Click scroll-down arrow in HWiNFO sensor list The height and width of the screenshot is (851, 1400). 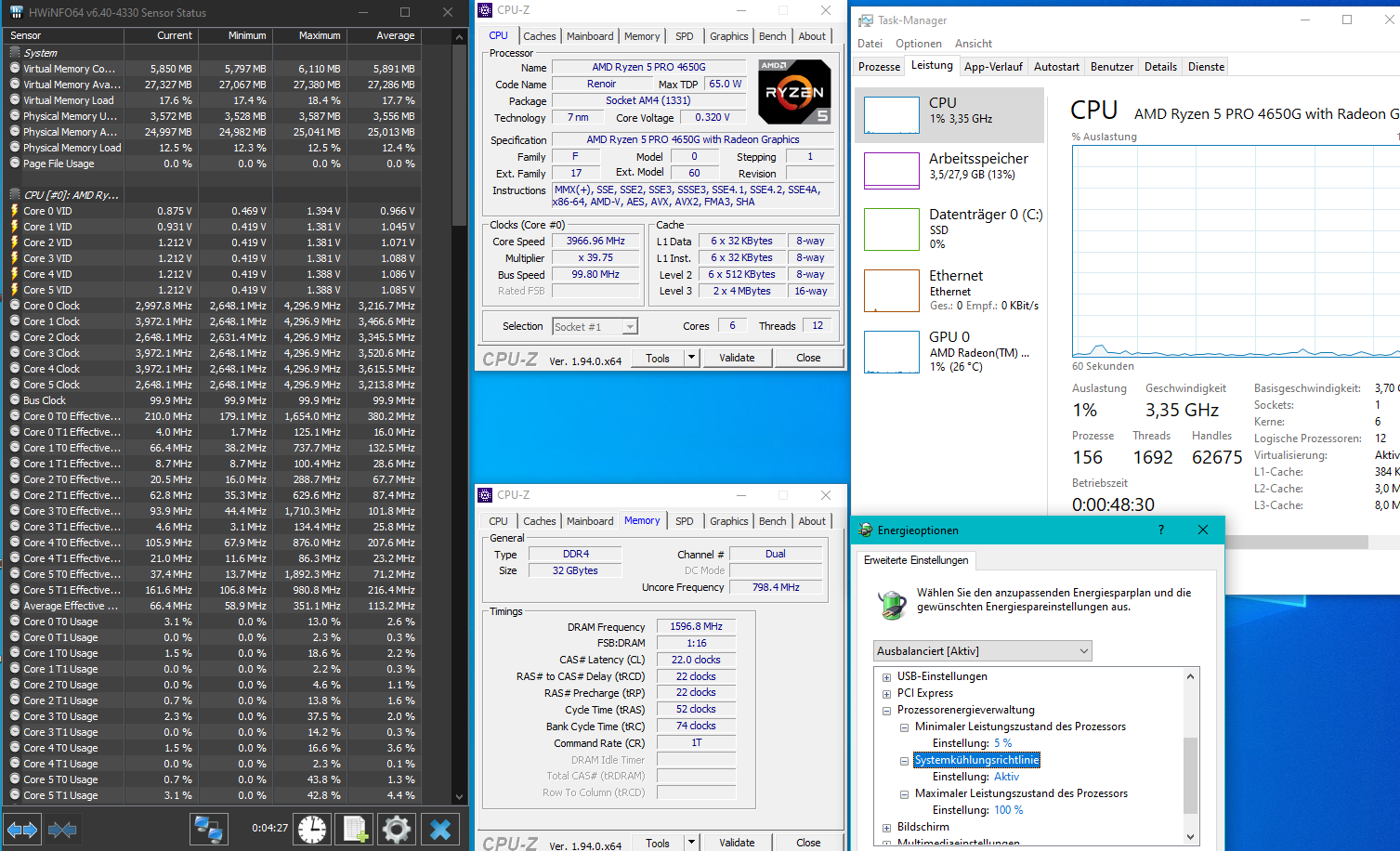tap(459, 796)
